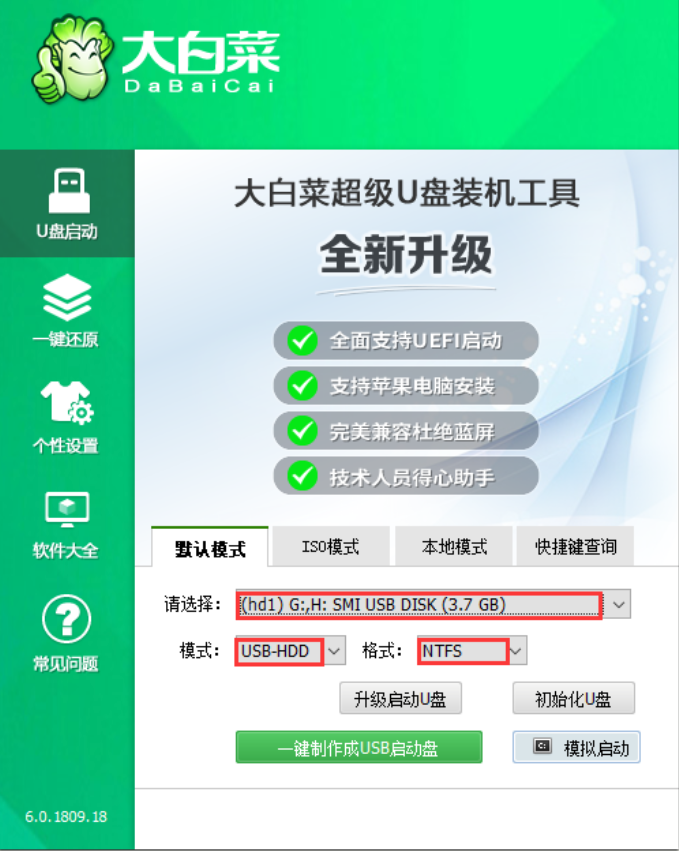Expand the USB-HDD mode dropdown

334,650
